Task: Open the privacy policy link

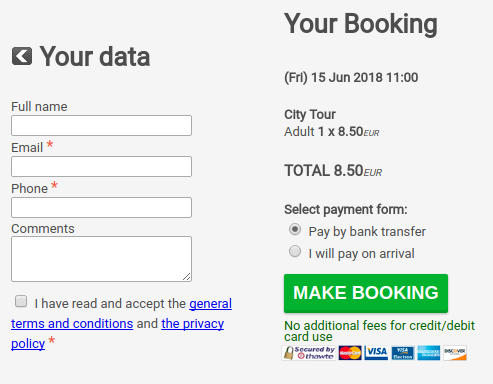Action: click(117, 333)
